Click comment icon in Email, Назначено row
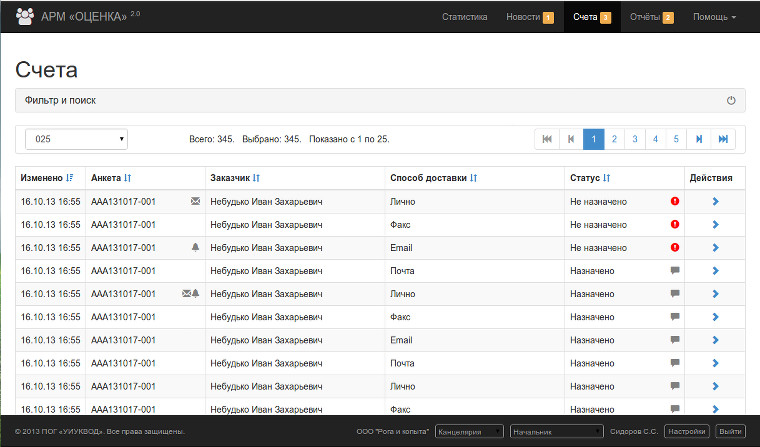This screenshot has height=447, width=760. click(675, 339)
